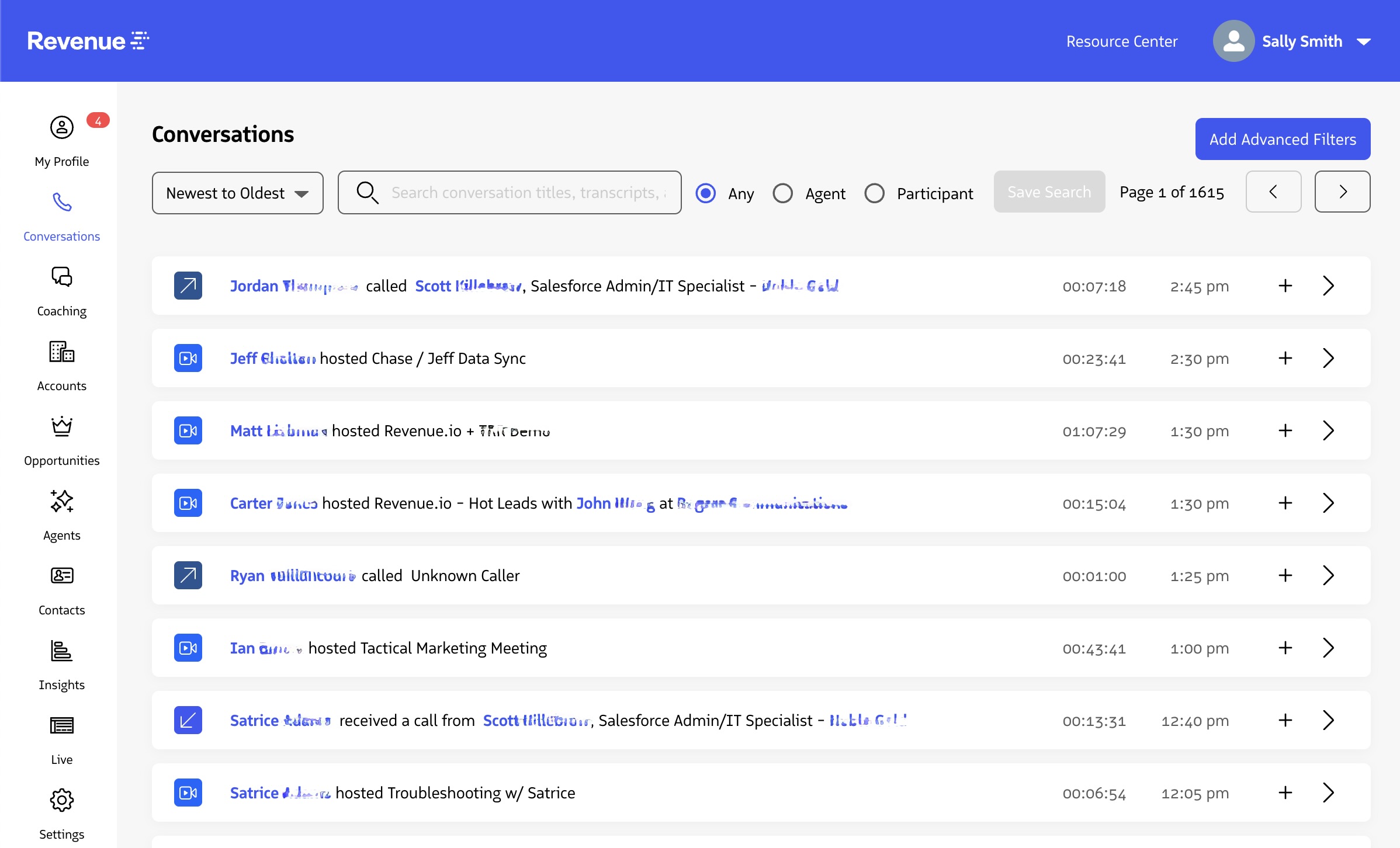Image resolution: width=1400 pixels, height=848 pixels.
Task: Click the video icon on the 01:07:29 row
Action: (x=188, y=430)
